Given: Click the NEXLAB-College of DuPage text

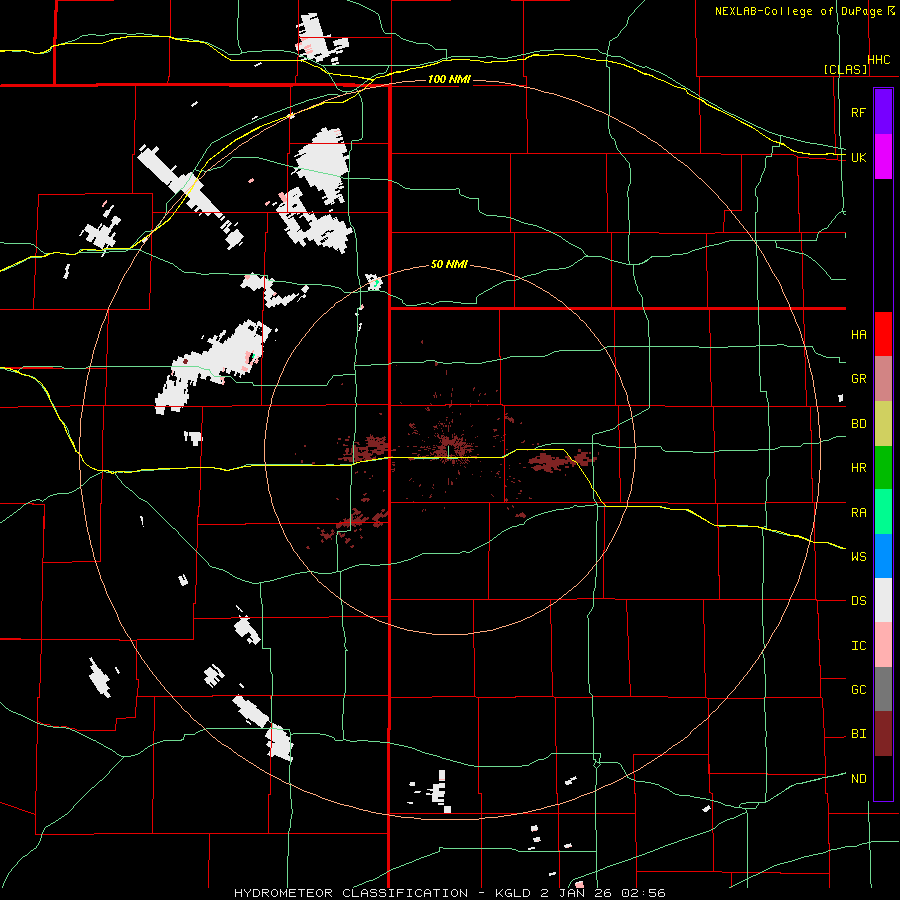Looking at the screenshot, I should [798, 11].
